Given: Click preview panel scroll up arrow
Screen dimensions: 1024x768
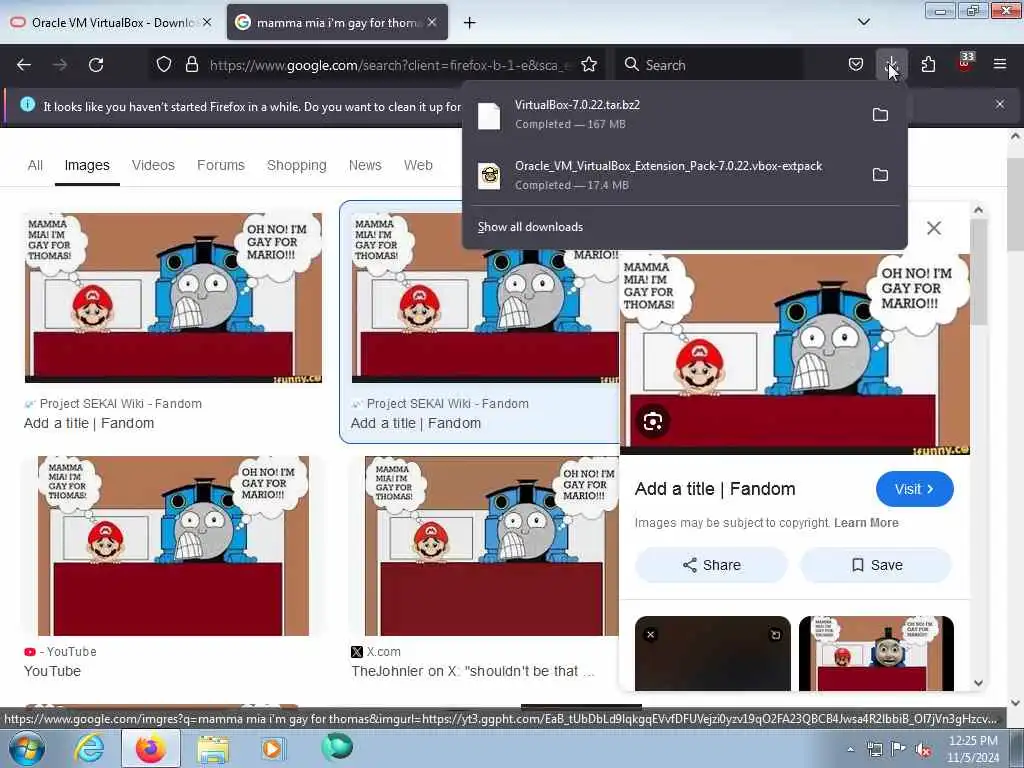Looking at the screenshot, I should (x=978, y=210).
